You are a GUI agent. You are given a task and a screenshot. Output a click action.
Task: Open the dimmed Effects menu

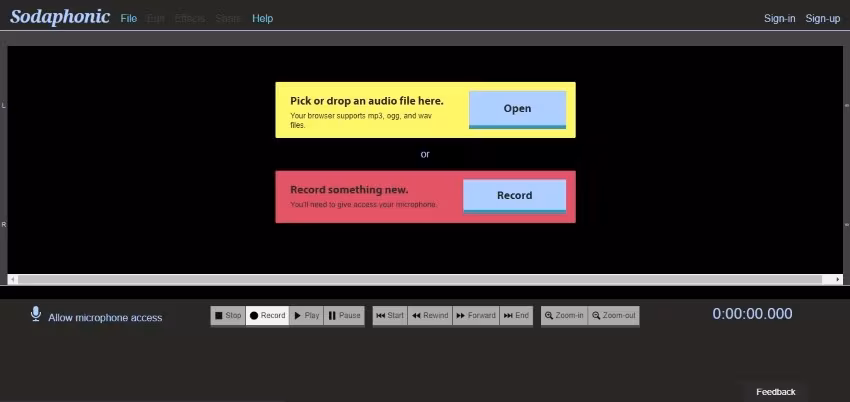[x=190, y=18]
